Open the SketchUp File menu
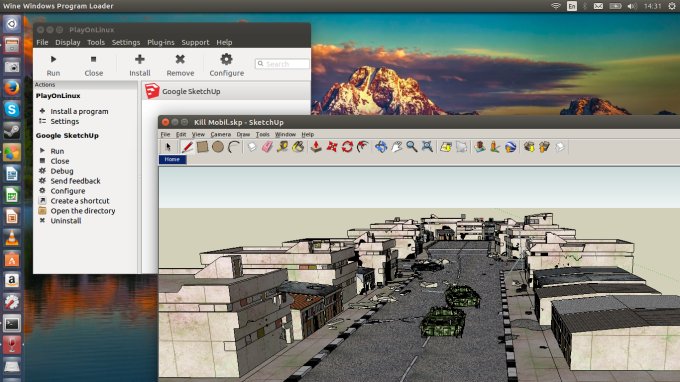680x382 pixels. coord(166,134)
